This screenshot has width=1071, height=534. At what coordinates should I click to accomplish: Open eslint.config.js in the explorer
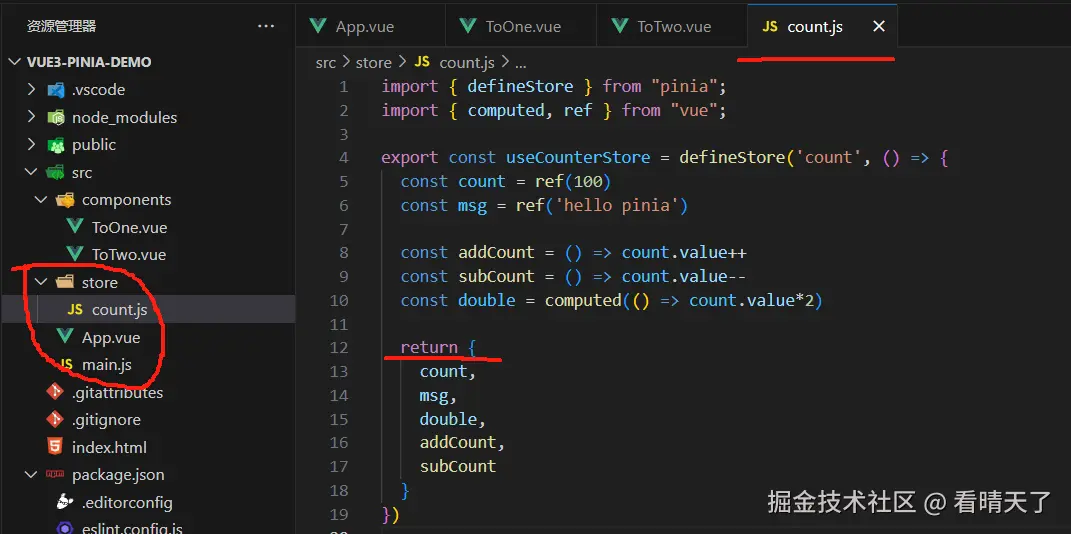(x=132, y=528)
